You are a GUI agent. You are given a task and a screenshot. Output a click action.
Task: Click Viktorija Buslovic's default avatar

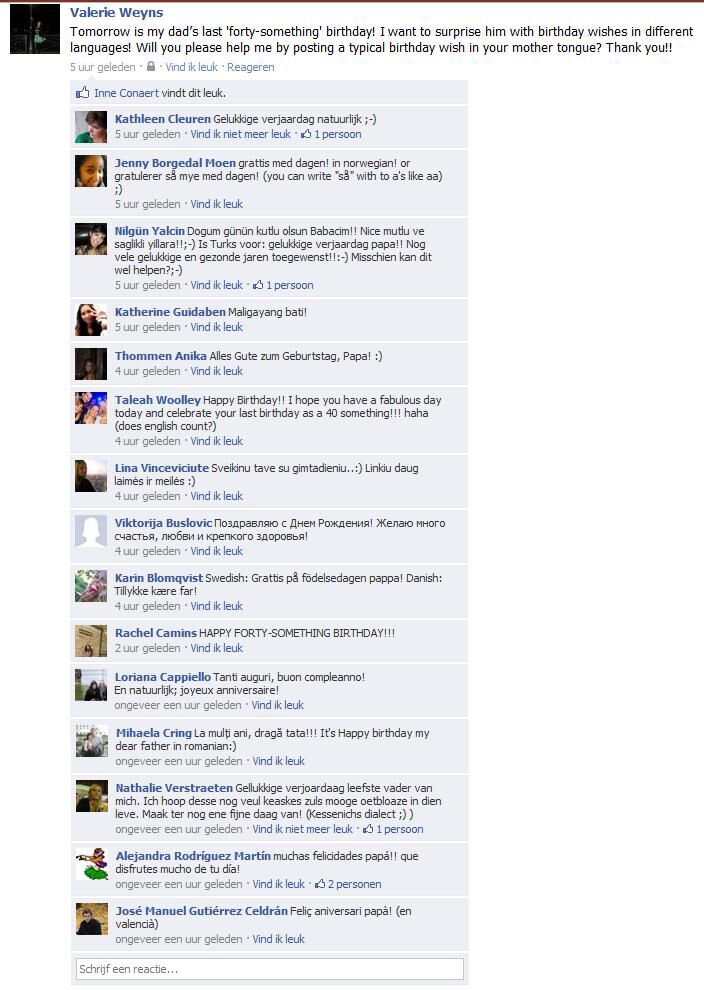click(x=91, y=530)
